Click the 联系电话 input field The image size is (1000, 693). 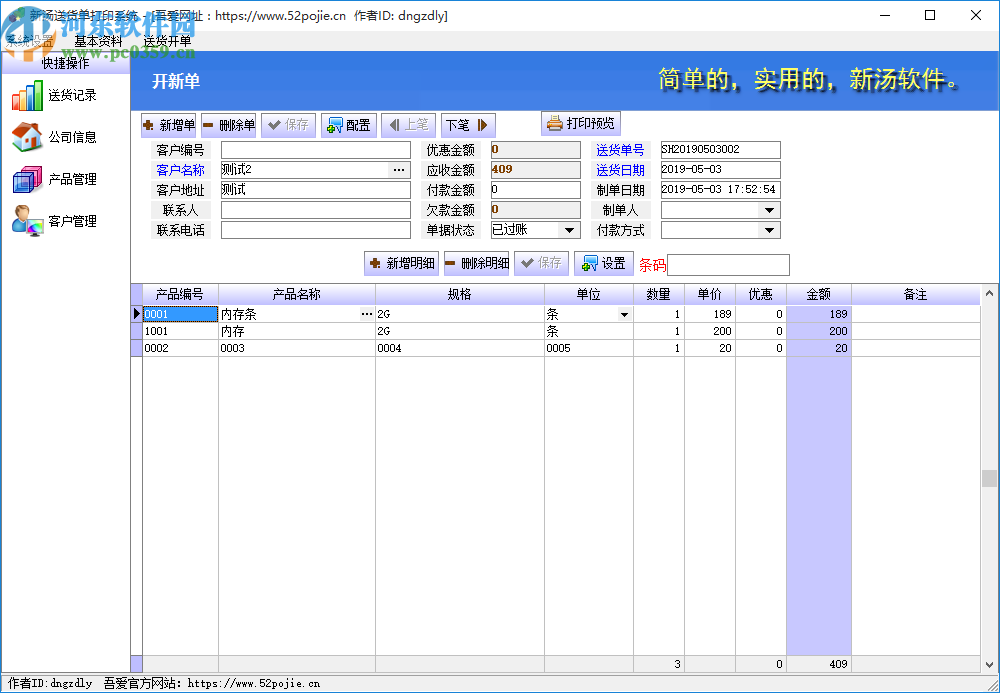(316, 230)
